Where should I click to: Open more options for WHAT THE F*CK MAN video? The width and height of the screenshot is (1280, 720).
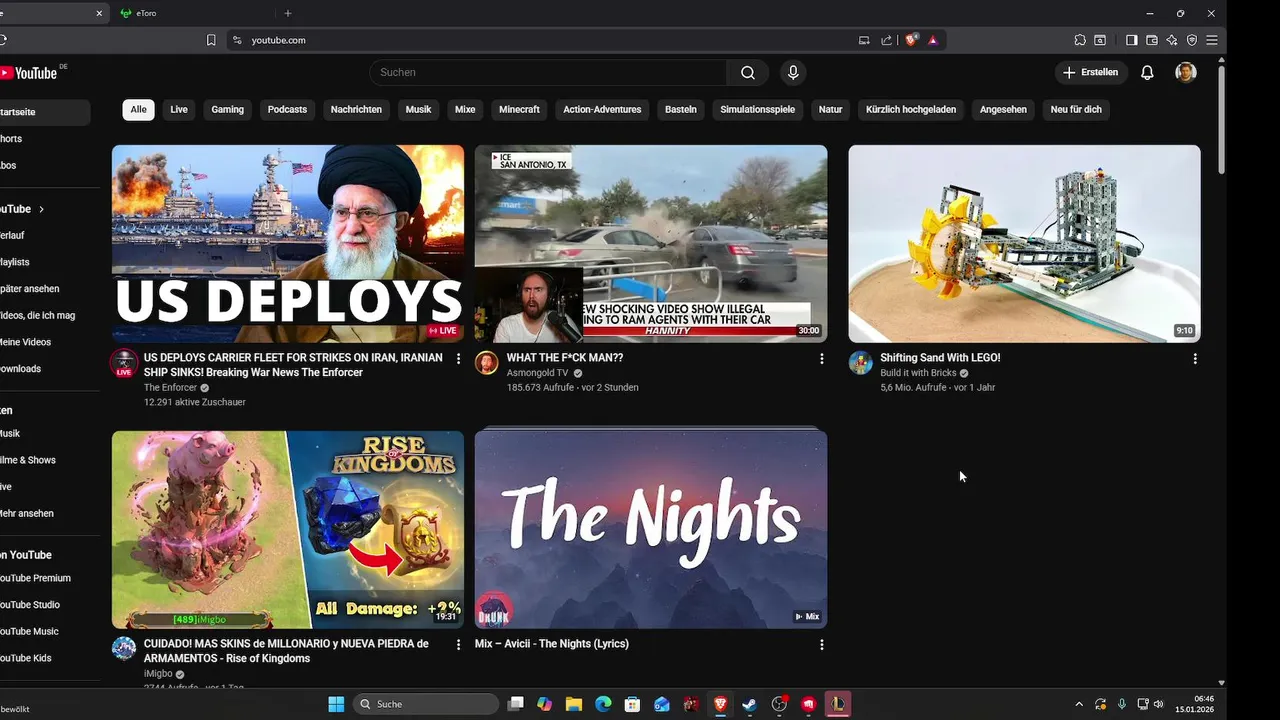coord(822,358)
